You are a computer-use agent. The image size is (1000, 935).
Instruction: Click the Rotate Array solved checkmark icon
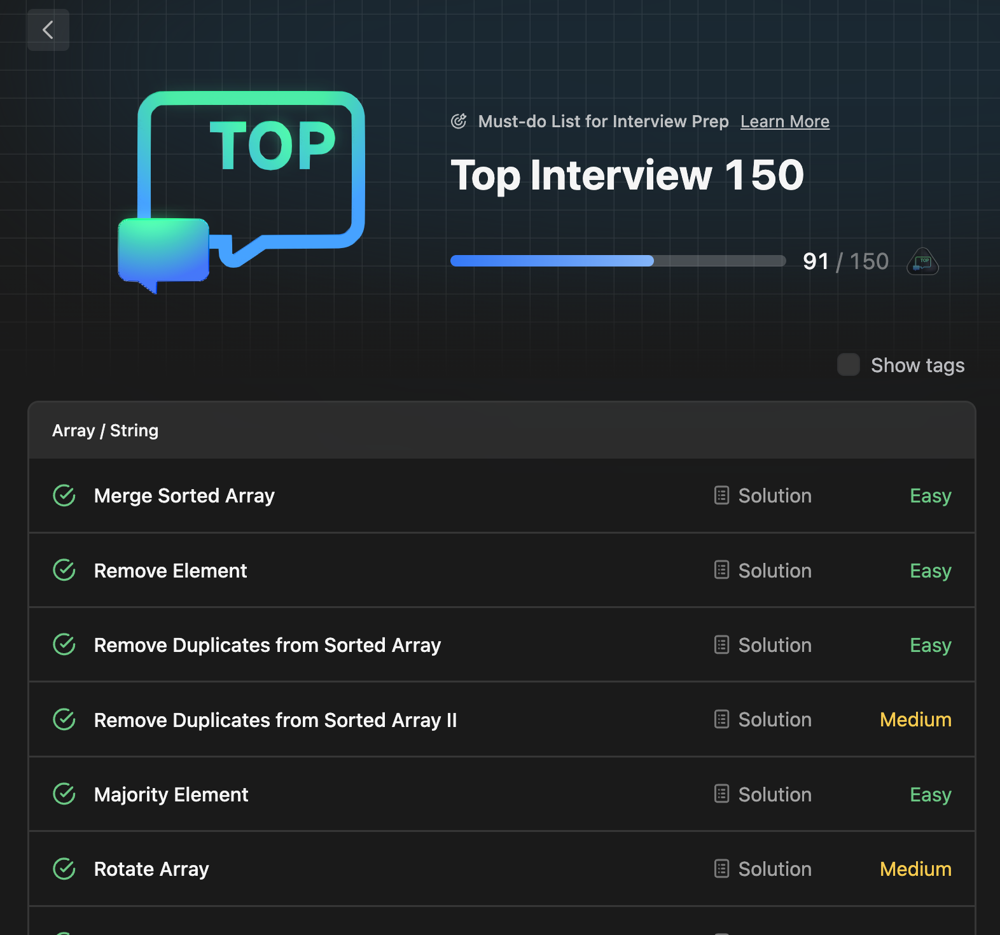pyautogui.click(x=64, y=869)
